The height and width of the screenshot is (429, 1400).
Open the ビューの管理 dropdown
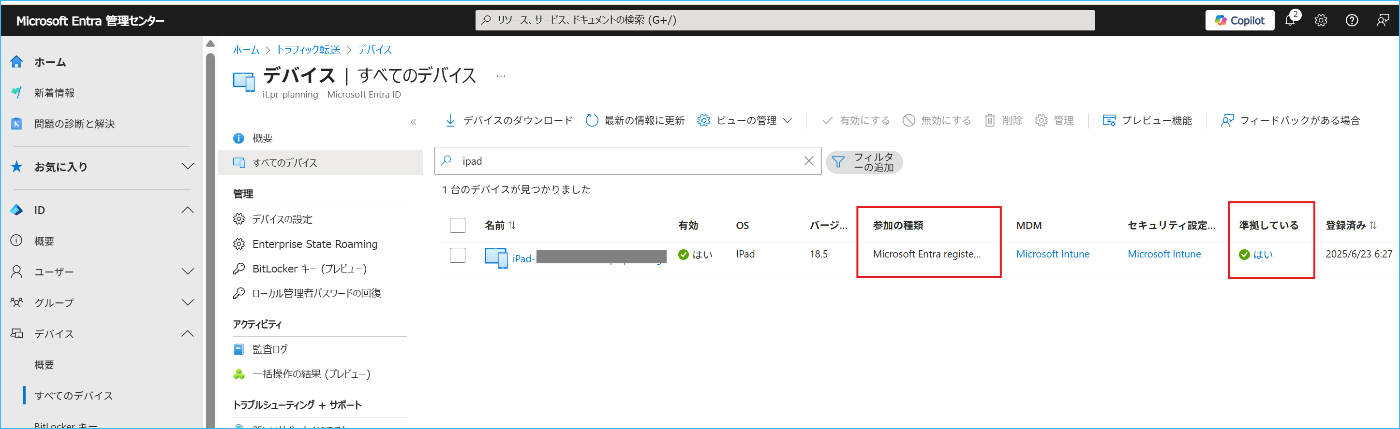[745, 120]
